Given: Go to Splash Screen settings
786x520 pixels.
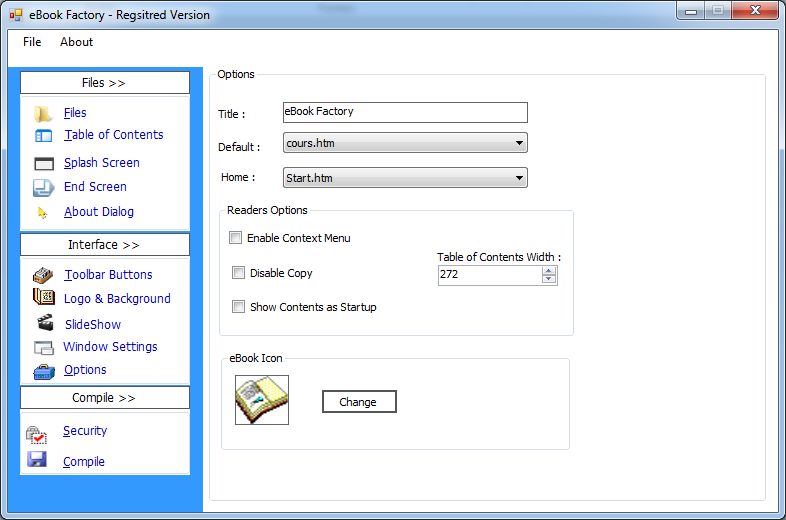Looking at the screenshot, I should 102,163.
